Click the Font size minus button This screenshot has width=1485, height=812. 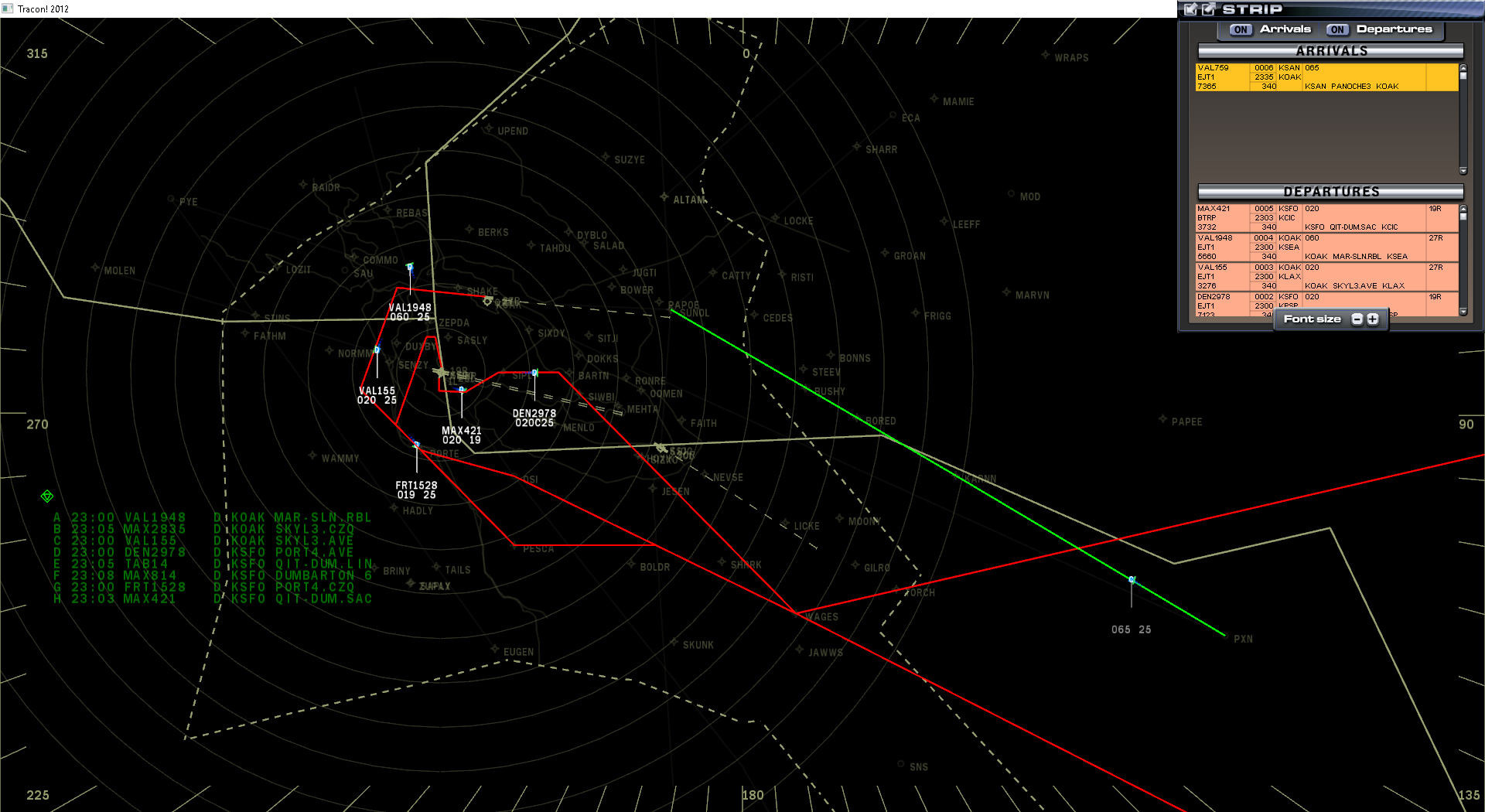tap(1357, 319)
